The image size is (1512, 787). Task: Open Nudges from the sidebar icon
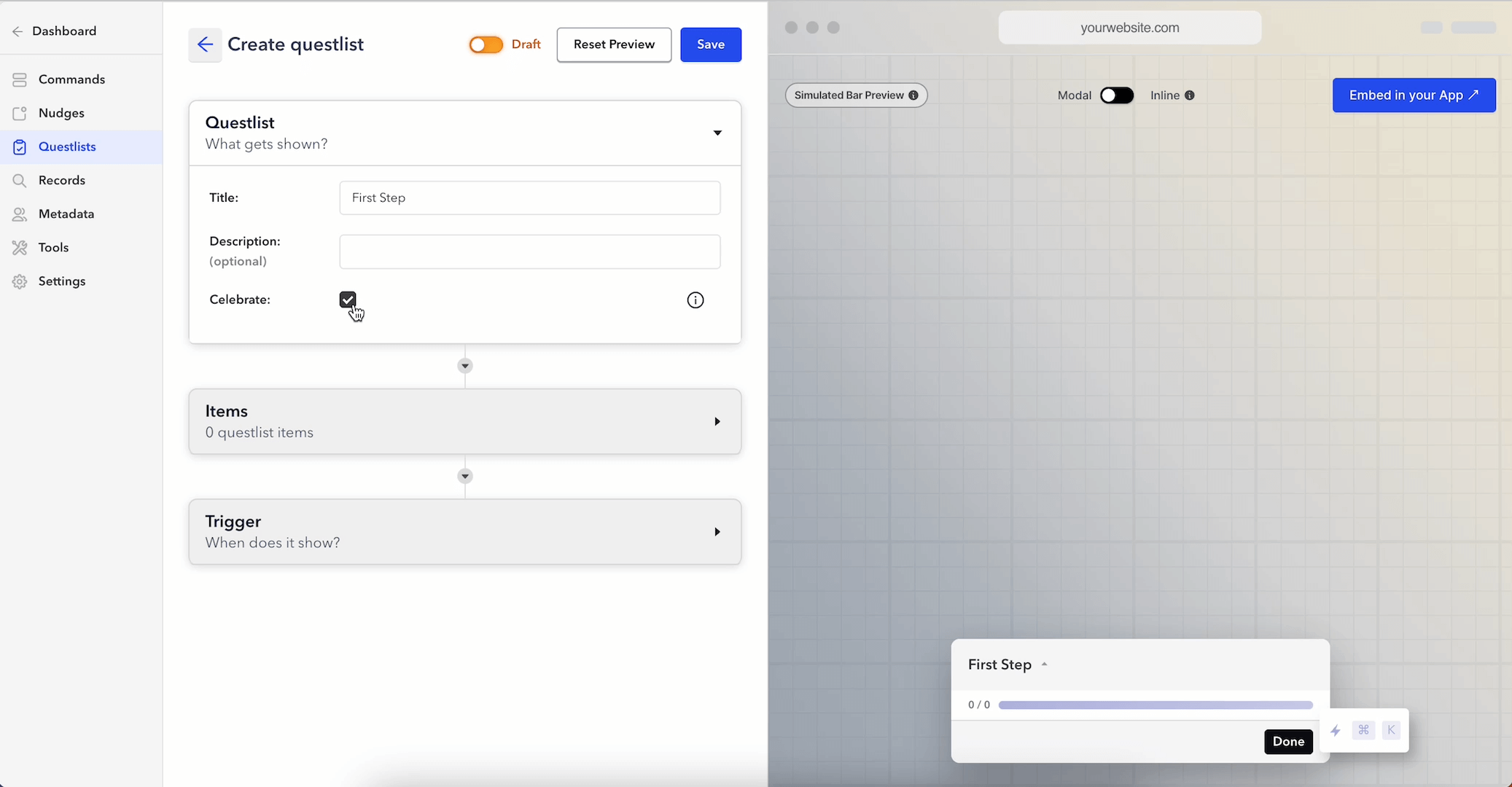(x=19, y=113)
